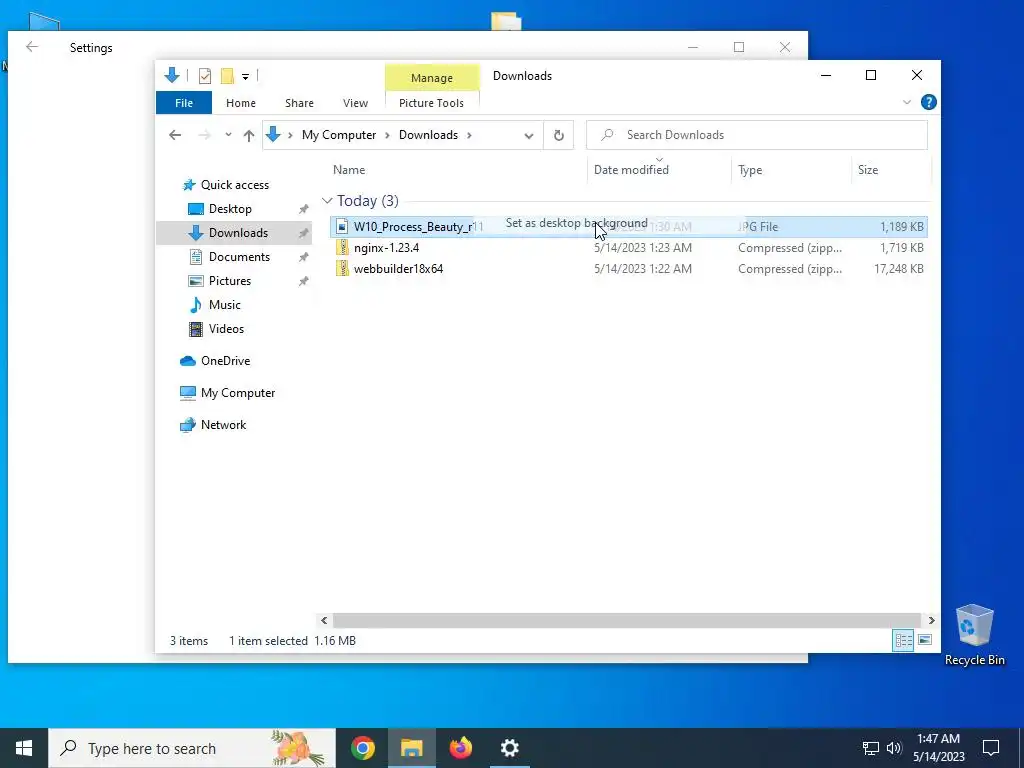The width and height of the screenshot is (1024, 768).
Task: Click pin icon next to Documents
Action: [x=304, y=257]
